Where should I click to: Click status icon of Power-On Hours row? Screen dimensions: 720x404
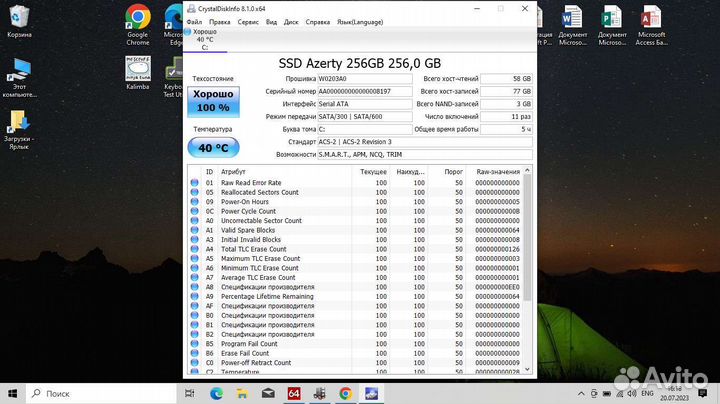pyautogui.click(x=195, y=202)
